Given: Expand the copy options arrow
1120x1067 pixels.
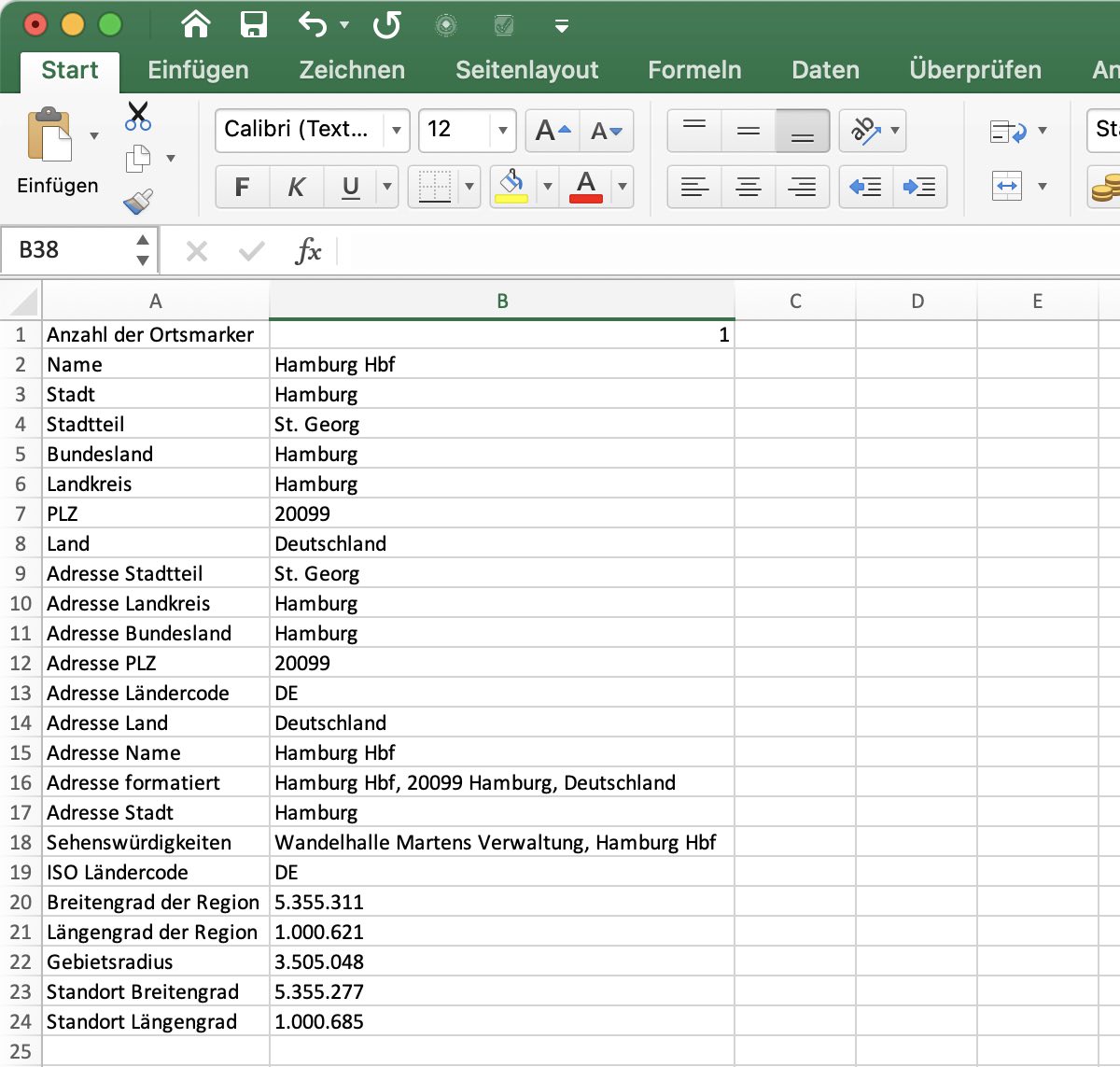Looking at the screenshot, I should [171, 159].
